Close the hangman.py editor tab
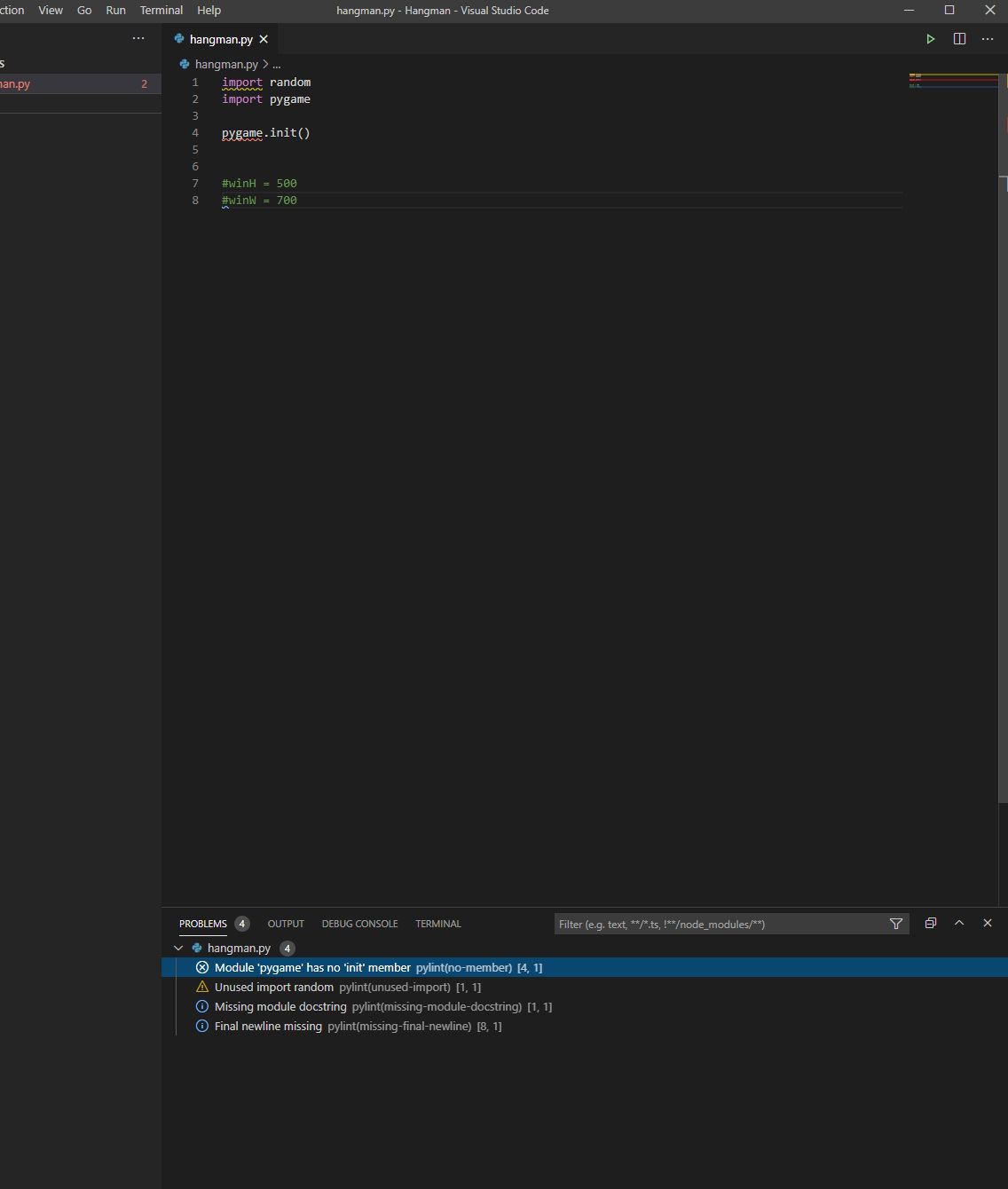 (264, 39)
